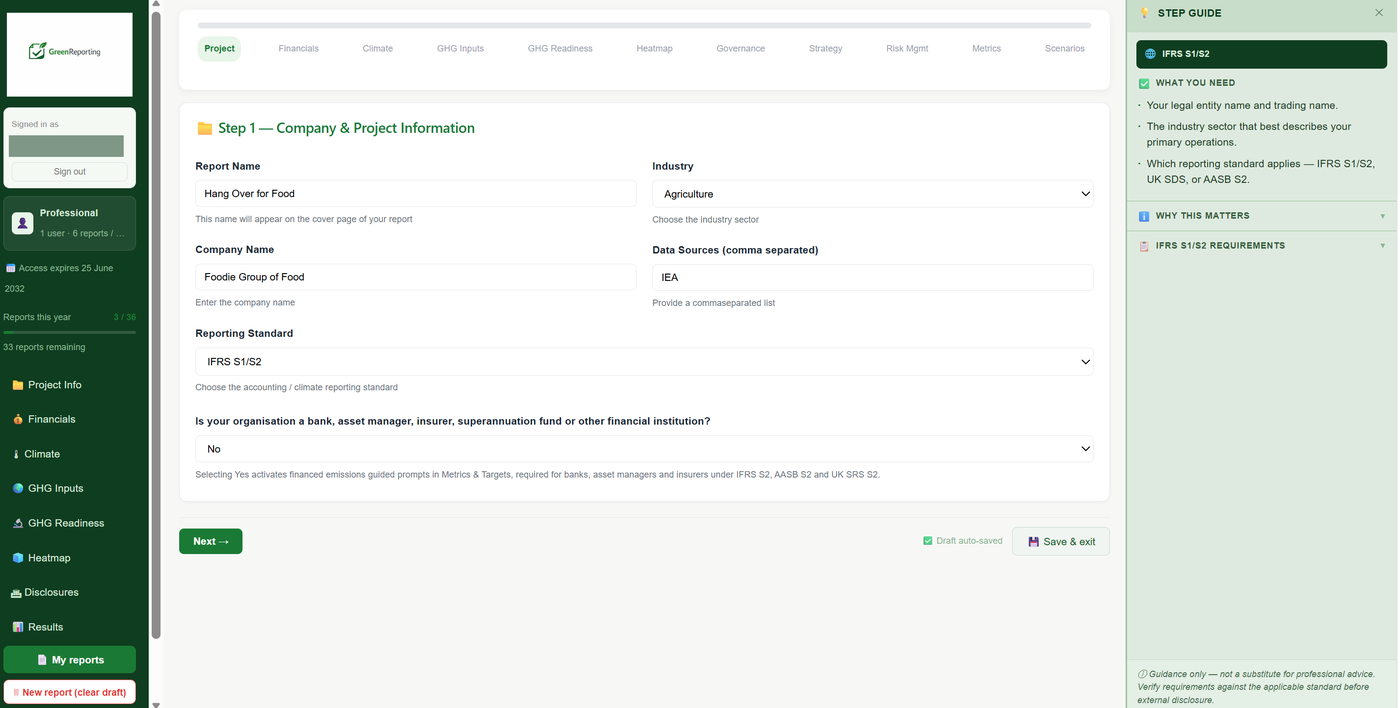The width and height of the screenshot is (1400, 708).
Task: Open the Governance step tab
Action: tap(741, 48)
